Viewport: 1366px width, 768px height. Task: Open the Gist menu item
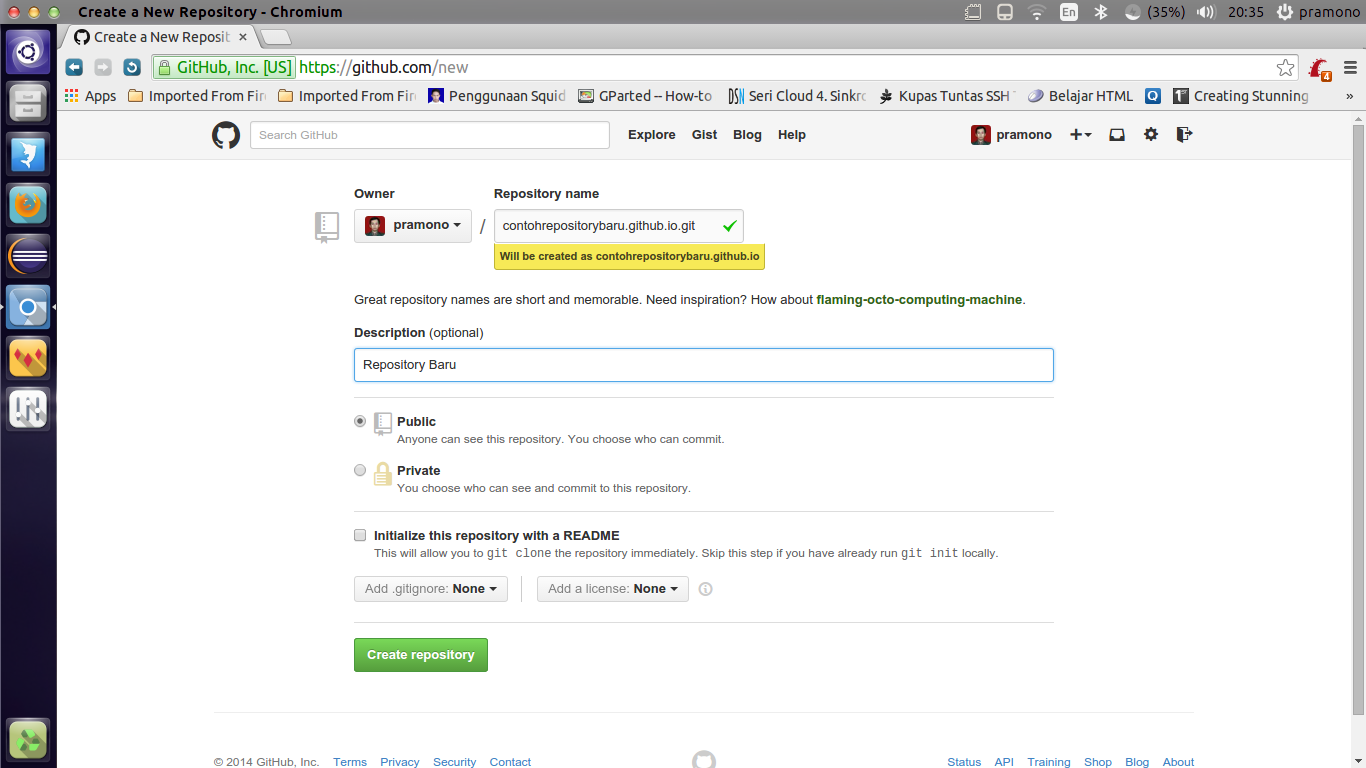[704, 135]
